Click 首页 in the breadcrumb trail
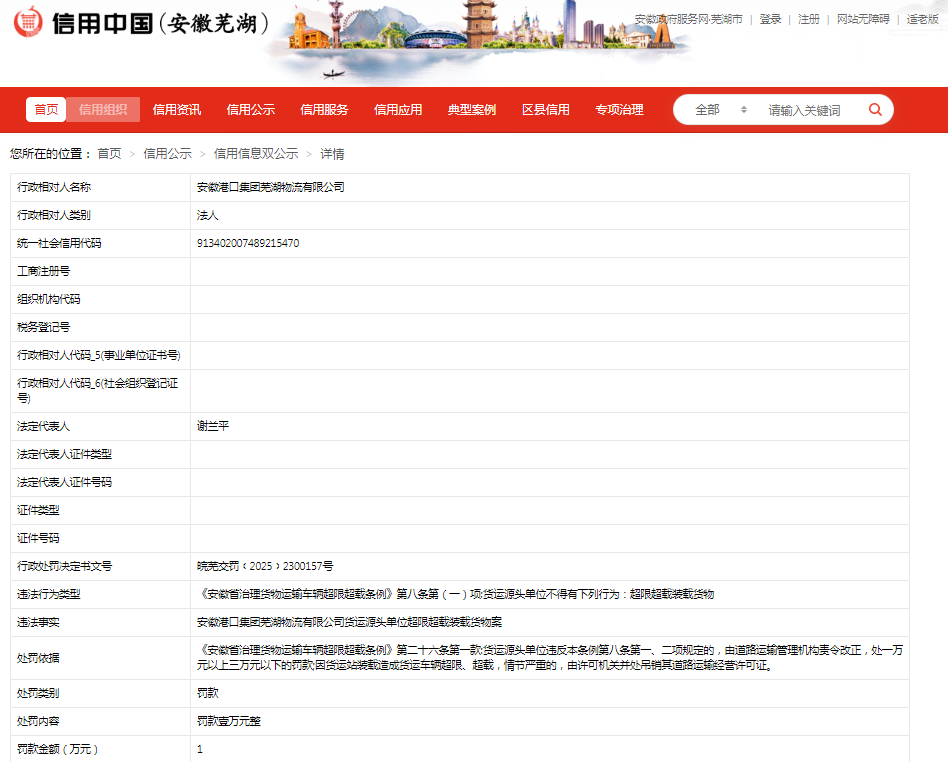 (109, 154)
